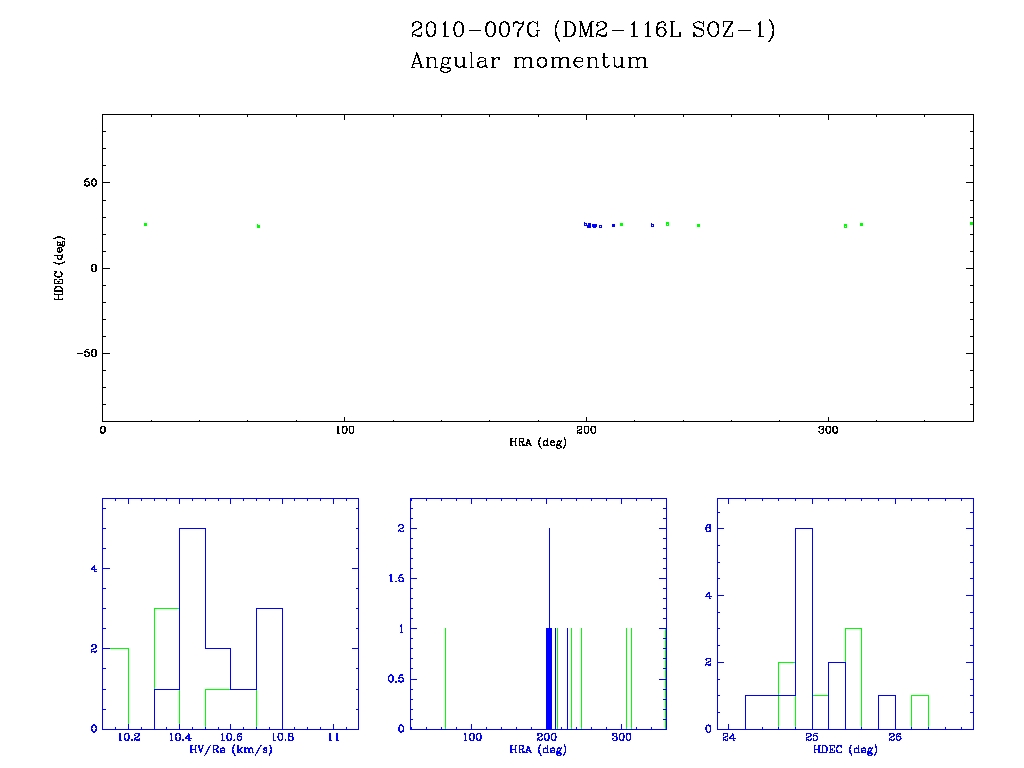Click the '26' tick of HDEC histogram

895,737
